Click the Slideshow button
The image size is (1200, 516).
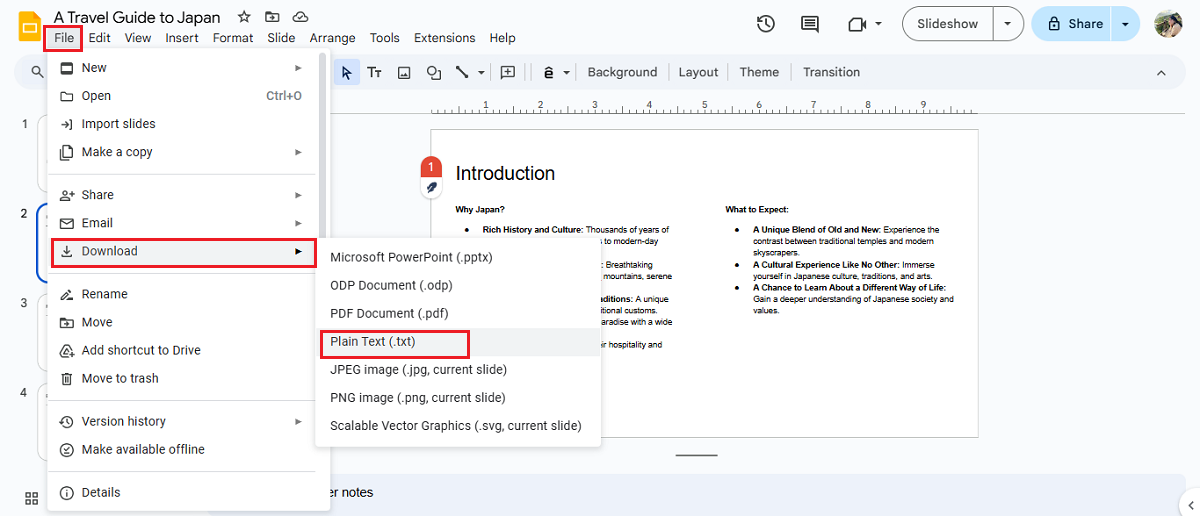pos(947,24)
